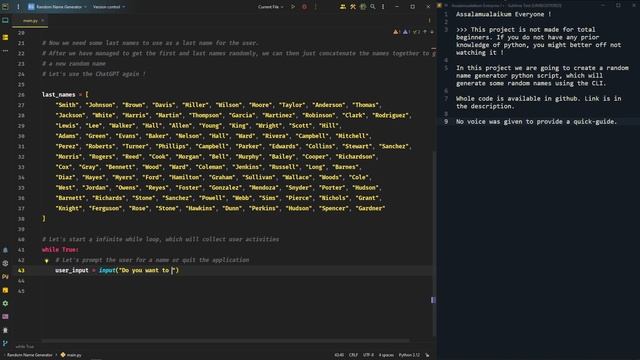Change the CRLF line separator setting
Image resolution: width=640 pixels, height=360 pixels.
tap(353, 355)
